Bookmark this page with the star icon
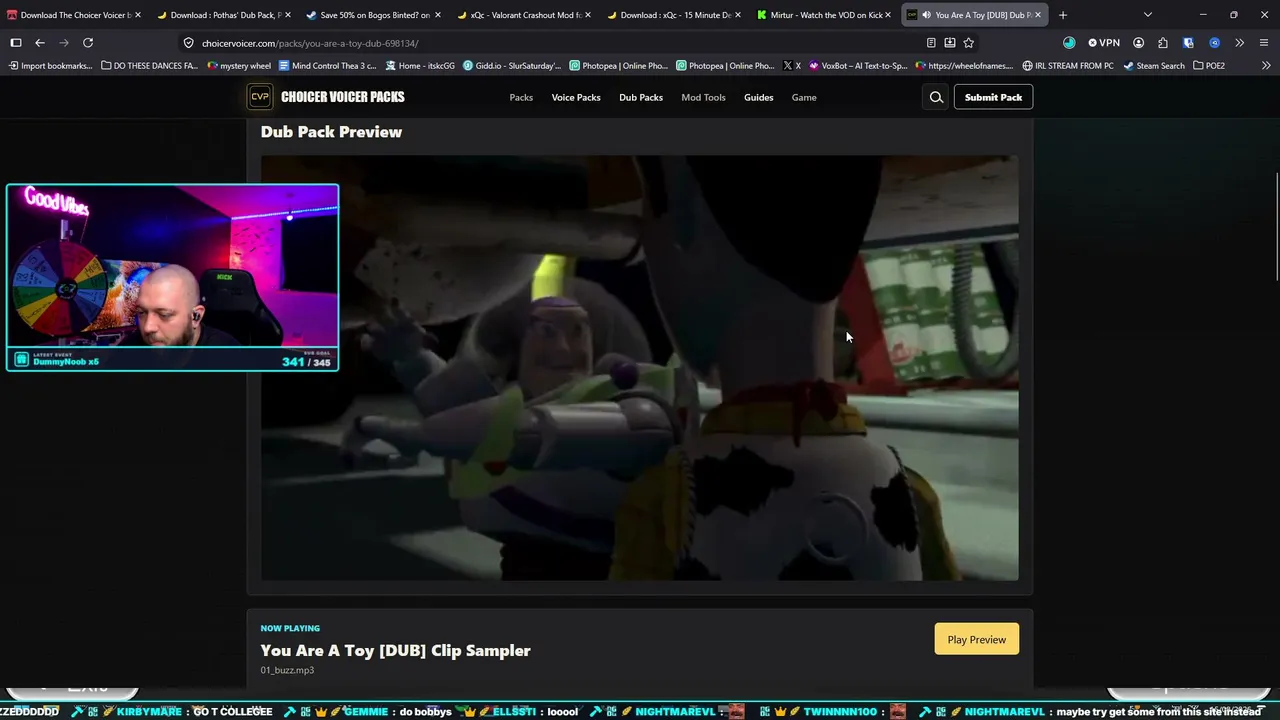 click(969, 43)
